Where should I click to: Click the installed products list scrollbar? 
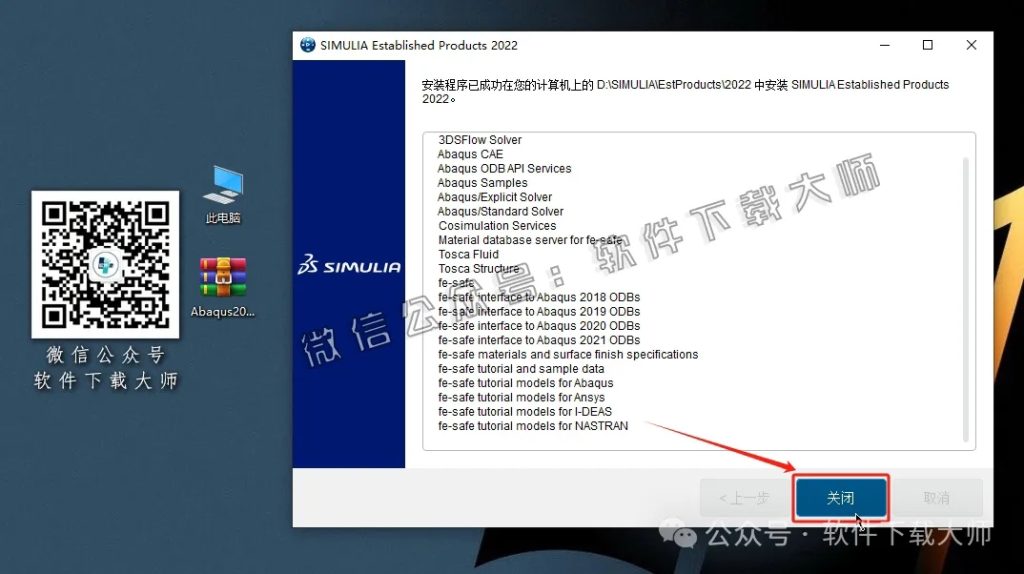(x=965, y=299)
